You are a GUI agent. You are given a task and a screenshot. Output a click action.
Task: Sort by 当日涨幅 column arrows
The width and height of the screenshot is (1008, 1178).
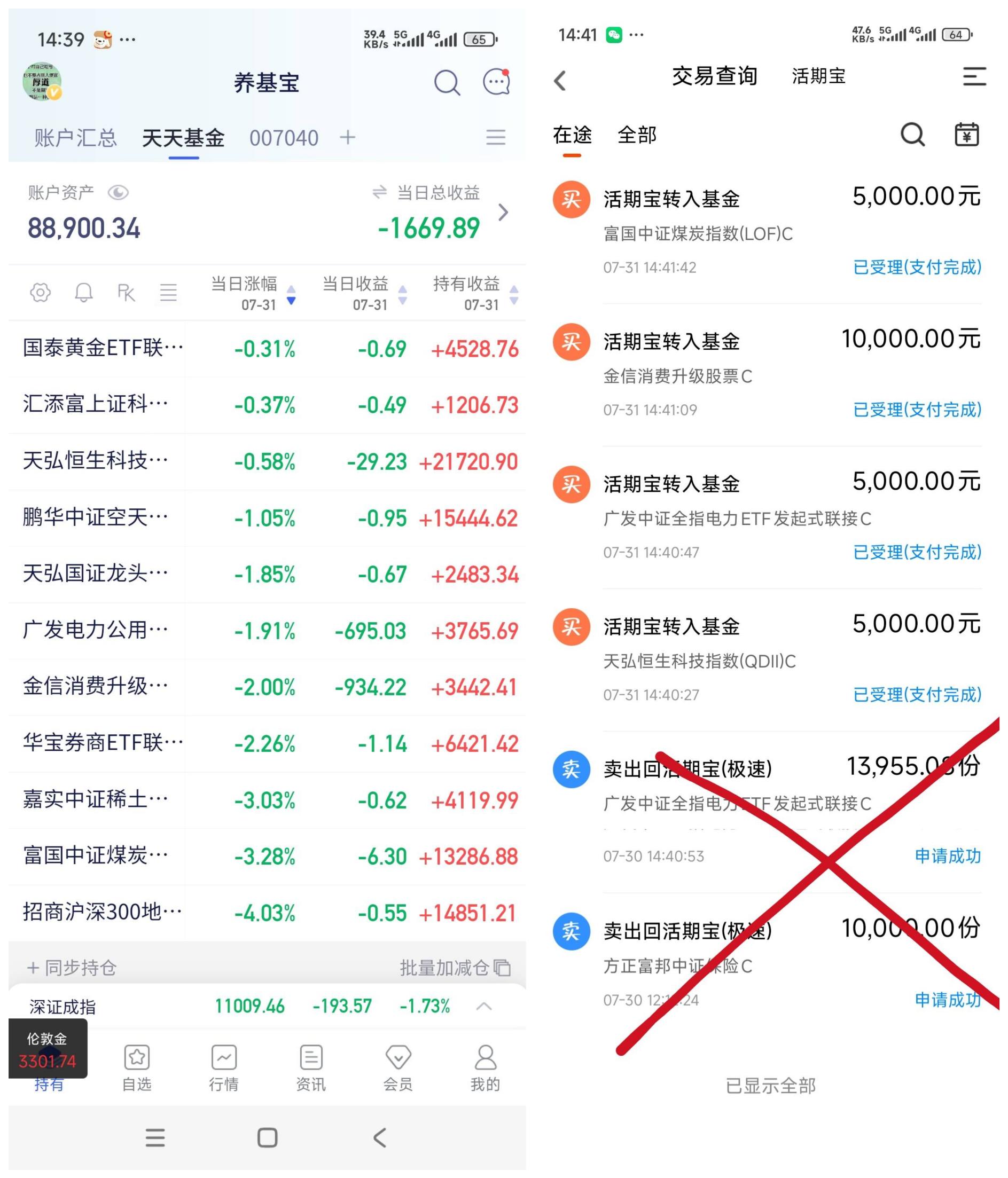tap(291, 295)
